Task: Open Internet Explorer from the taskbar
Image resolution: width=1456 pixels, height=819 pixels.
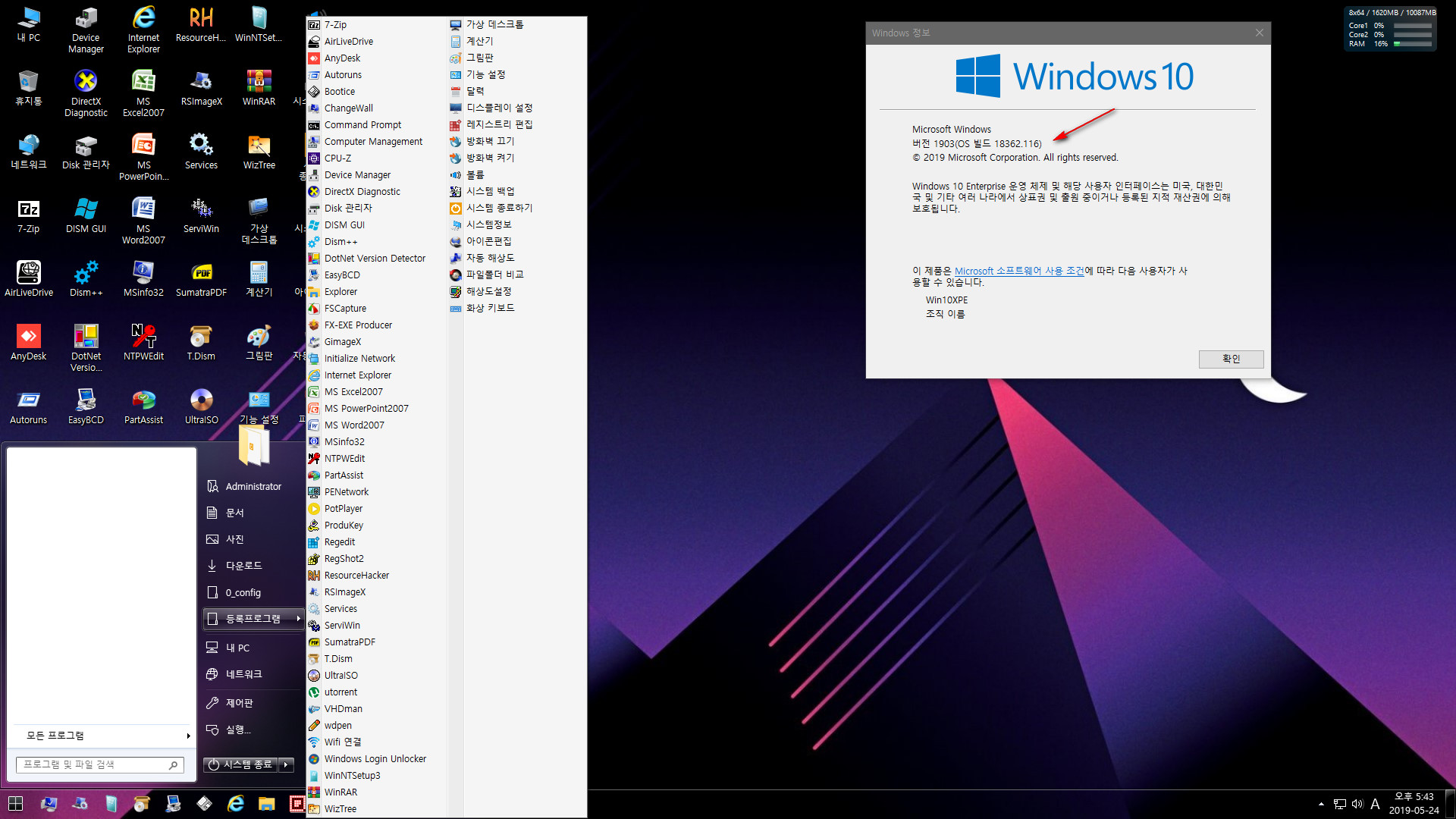Action: [236, 804]
